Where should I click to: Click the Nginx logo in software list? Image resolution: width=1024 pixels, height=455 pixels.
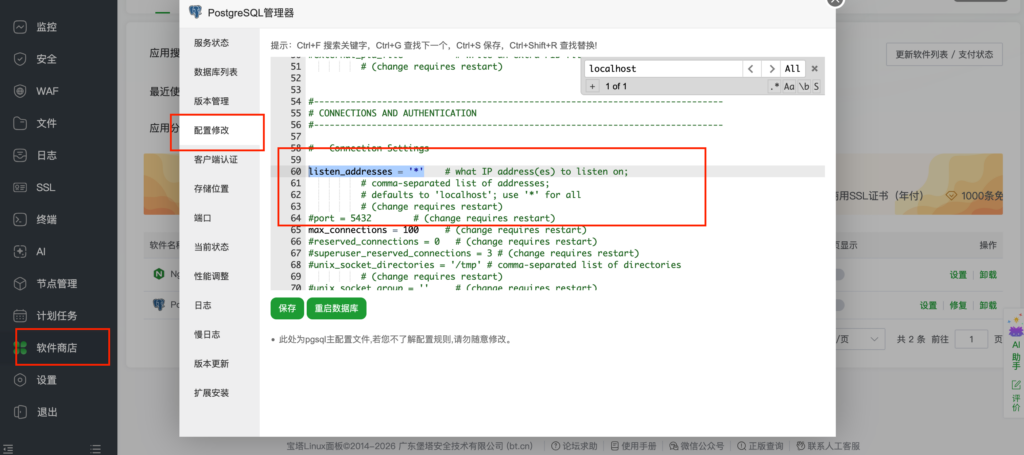[x=158, y=275]
